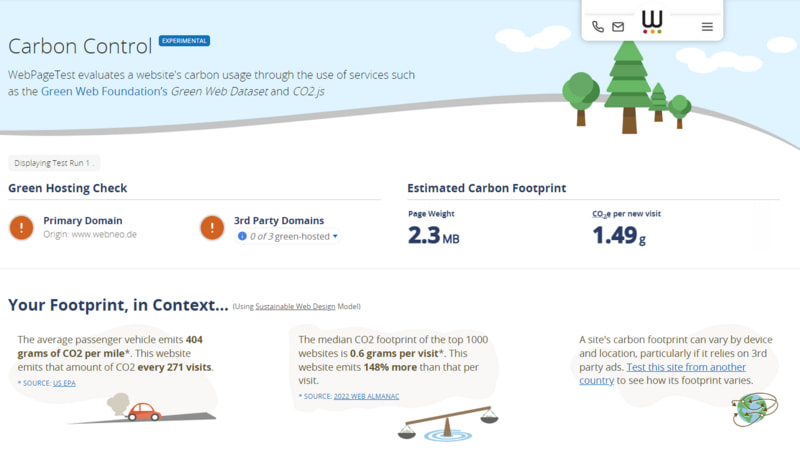Expand the 0 of 3 green-hosted dropdown

point(288,236)
